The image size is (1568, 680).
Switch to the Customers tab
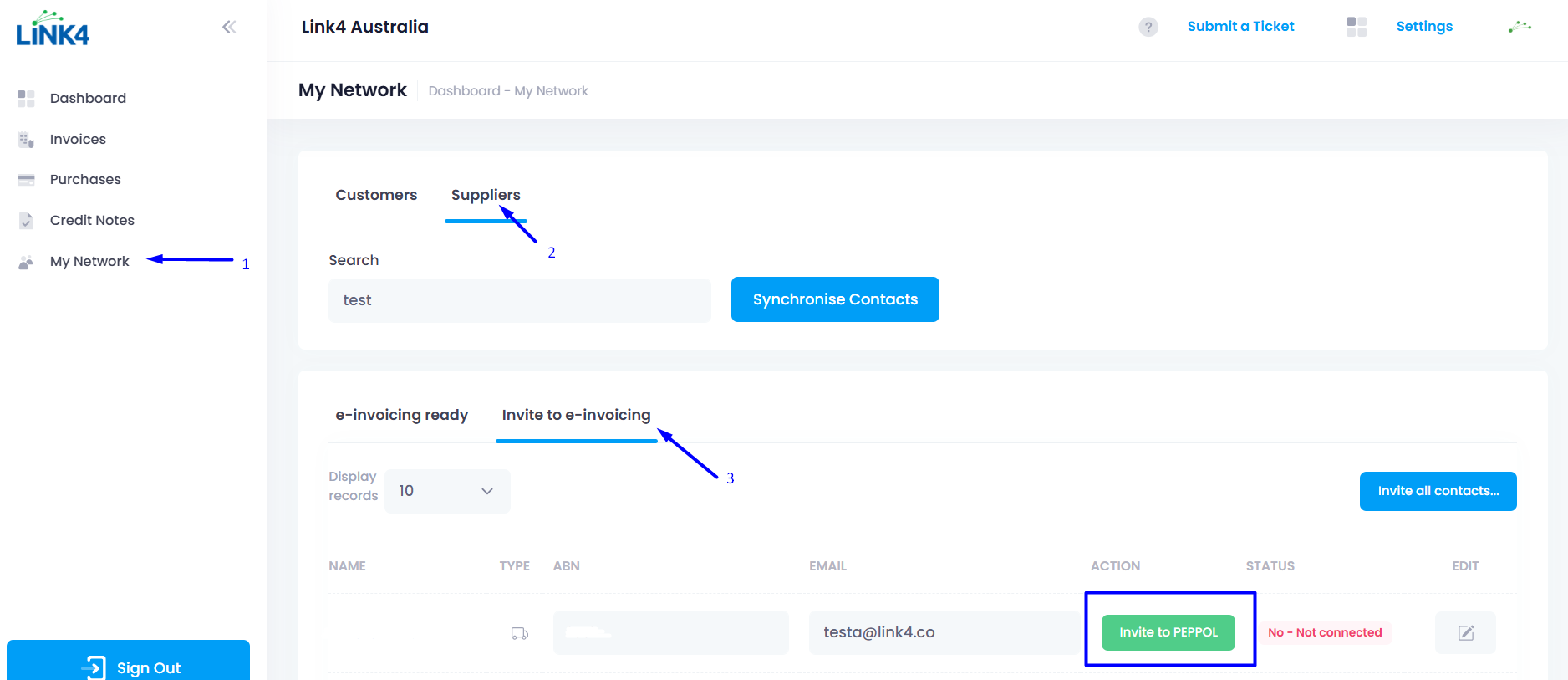click(376, 195)
